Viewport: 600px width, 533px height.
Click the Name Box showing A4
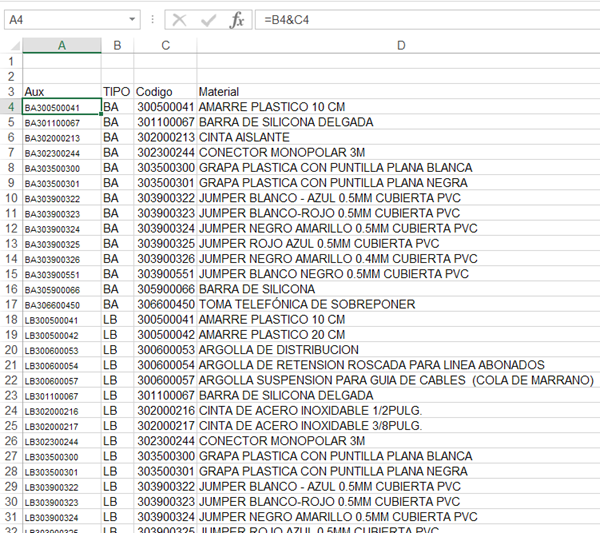[x=65, y=20]
